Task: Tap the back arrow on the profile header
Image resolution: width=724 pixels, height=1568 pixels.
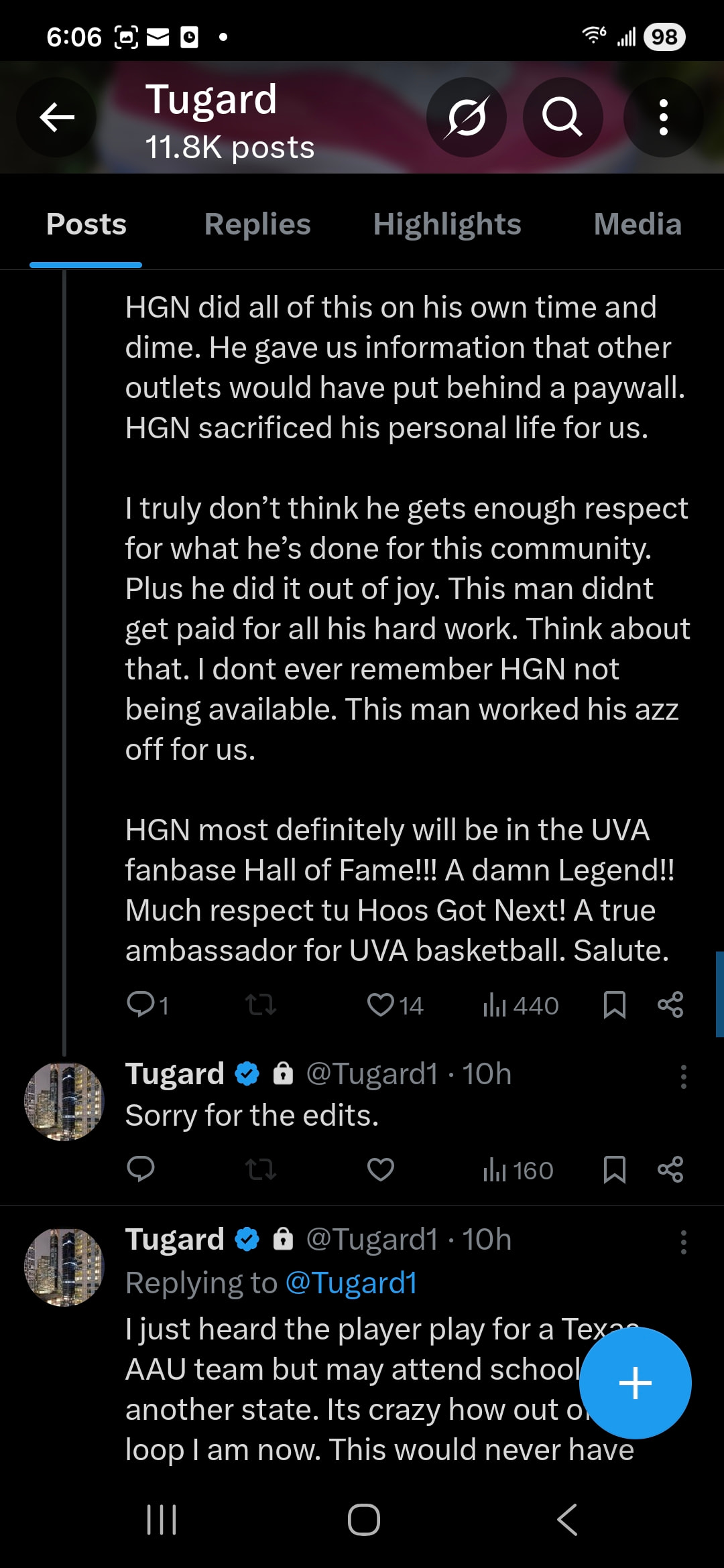Action: pos(57,118)
